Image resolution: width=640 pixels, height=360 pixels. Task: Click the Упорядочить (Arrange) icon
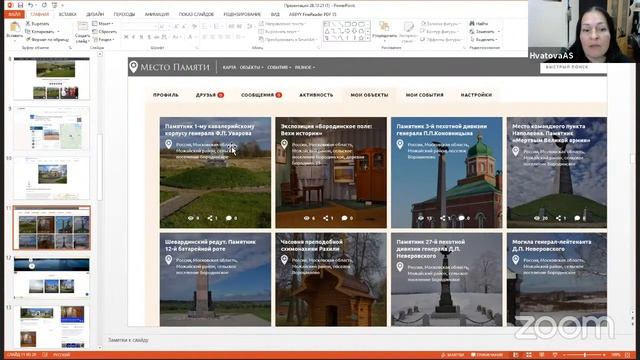pyautogui.click(x=384, y=27)
